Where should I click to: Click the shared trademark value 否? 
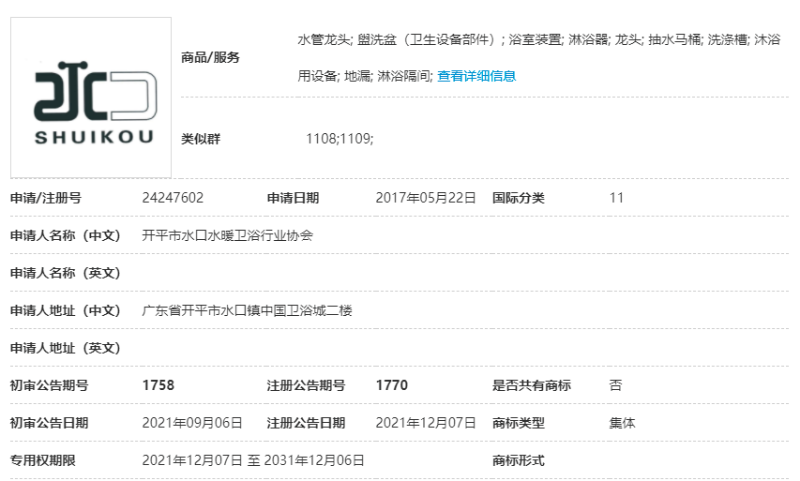(615, 385)
